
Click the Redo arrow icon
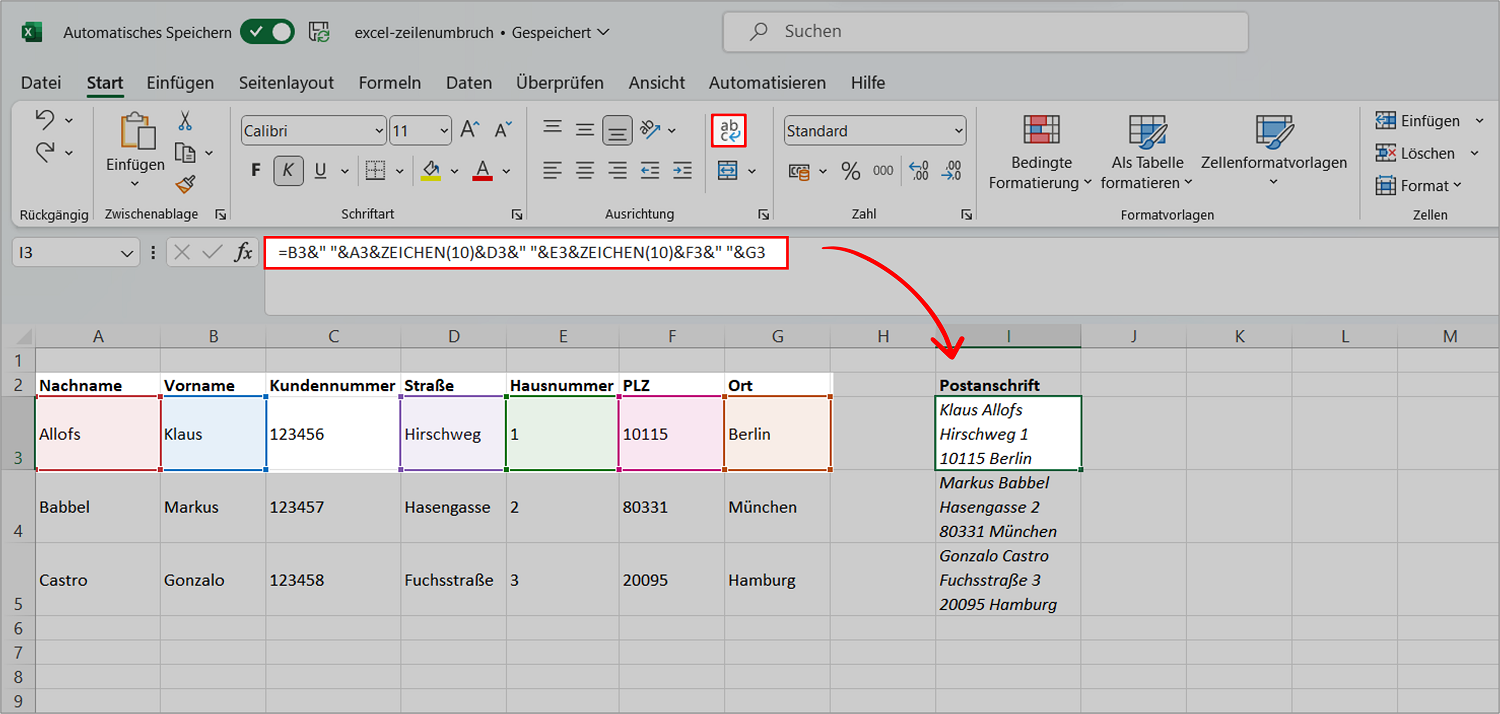coord(45,153)
